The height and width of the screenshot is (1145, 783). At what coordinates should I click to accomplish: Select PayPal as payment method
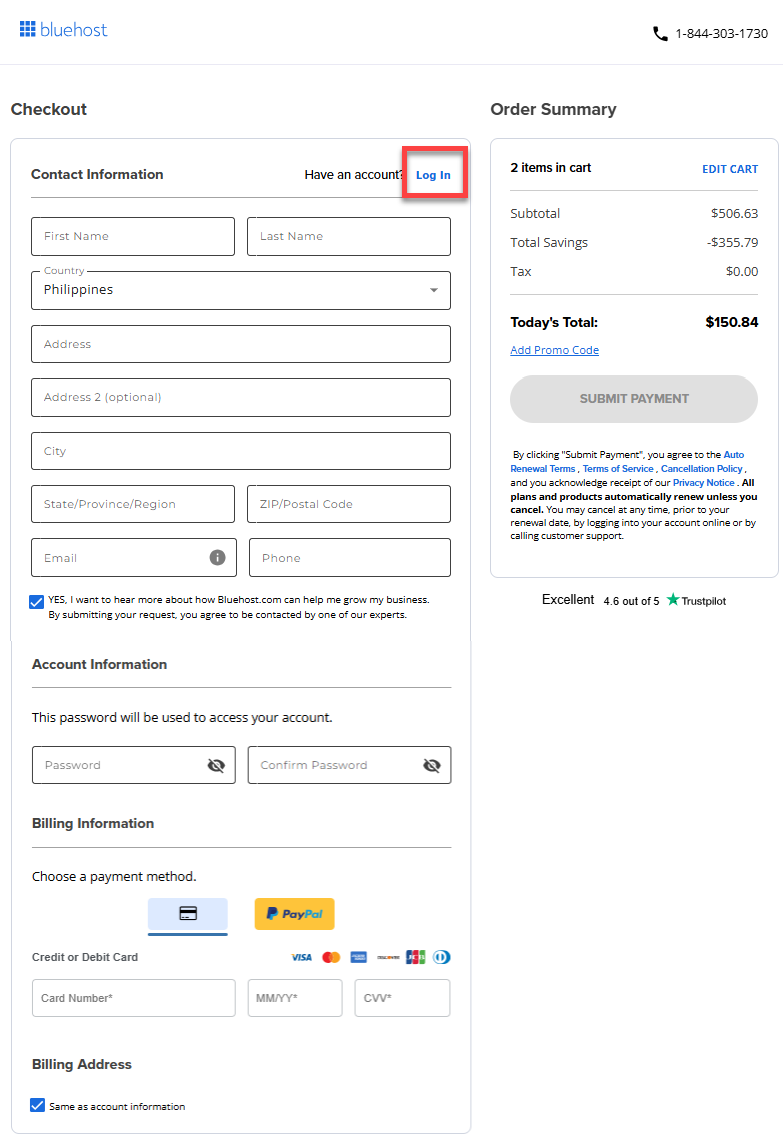pos(294,914)
